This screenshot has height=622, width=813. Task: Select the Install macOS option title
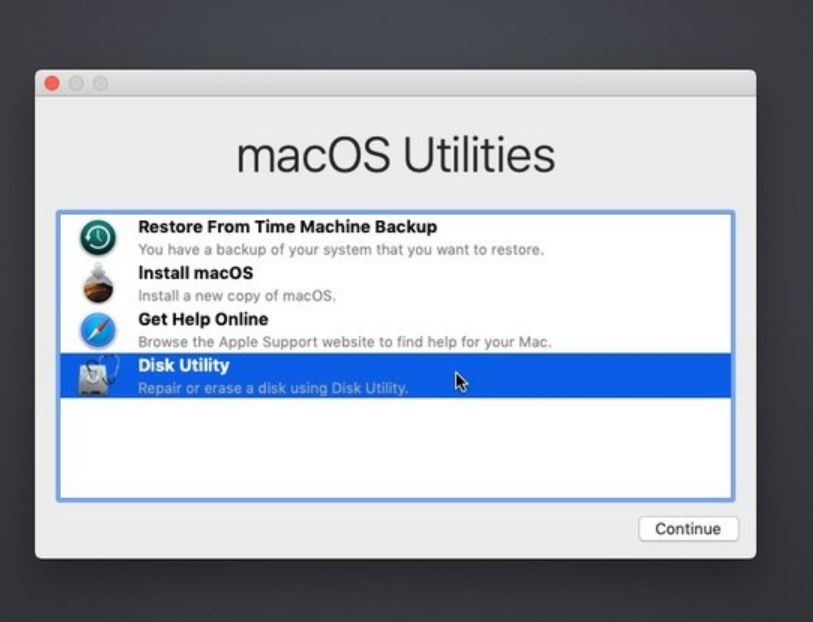(195, 273)
